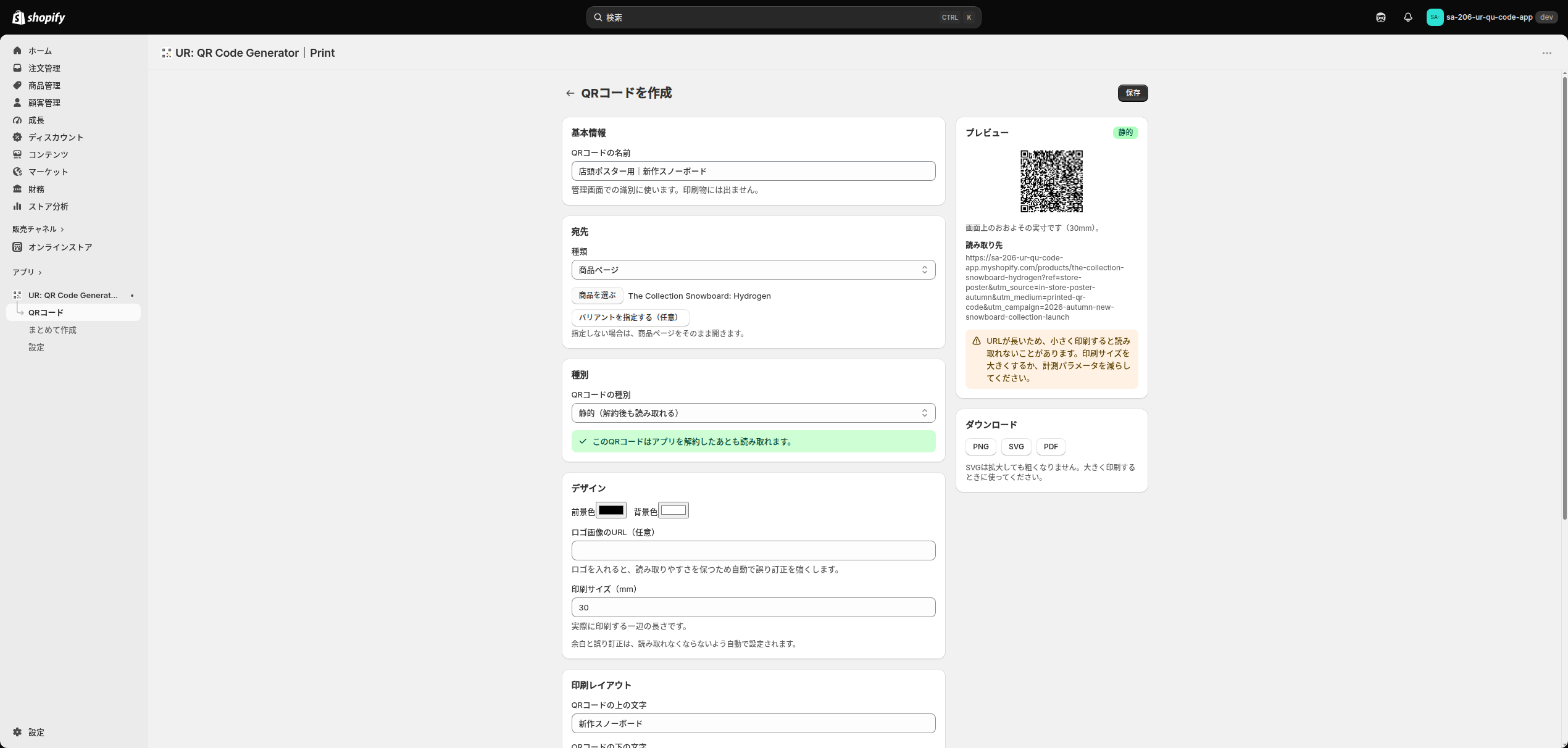Viewport: 1568px width, 748px height.
Task: Download QR code as PDF
Action: tap(1051, 447)
